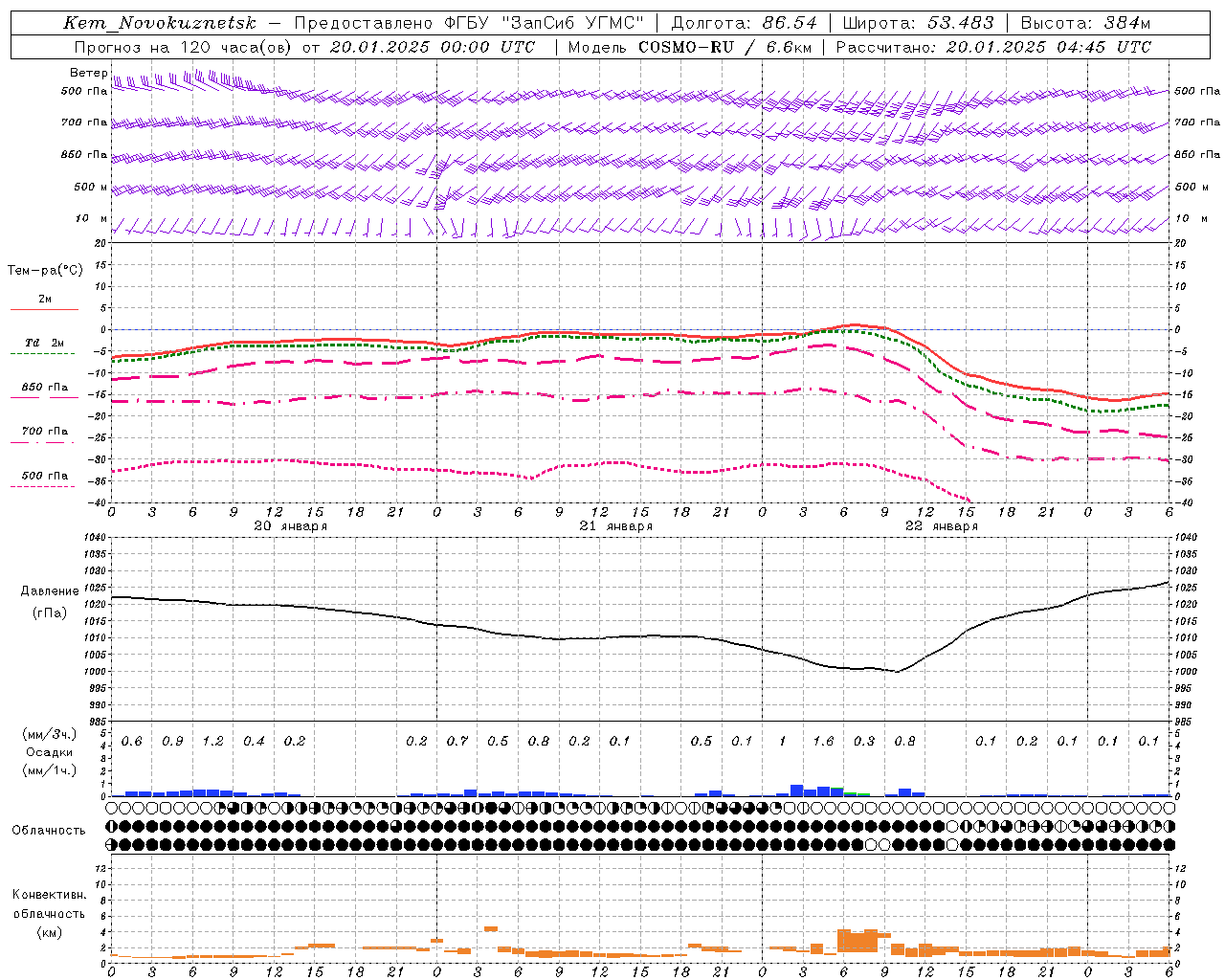The image size is (1225, 980).
Task: Click the 'Конвективн.' convective cloud label
Action: (x=49, y=895)
